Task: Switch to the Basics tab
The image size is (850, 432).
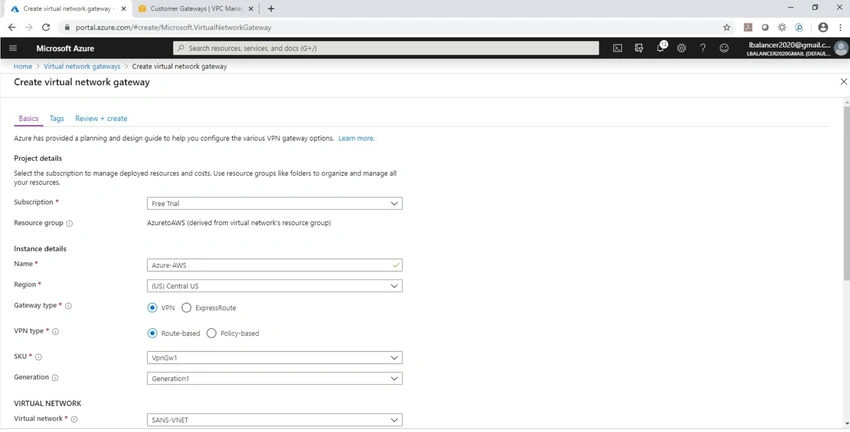Action: click(28, 118)
